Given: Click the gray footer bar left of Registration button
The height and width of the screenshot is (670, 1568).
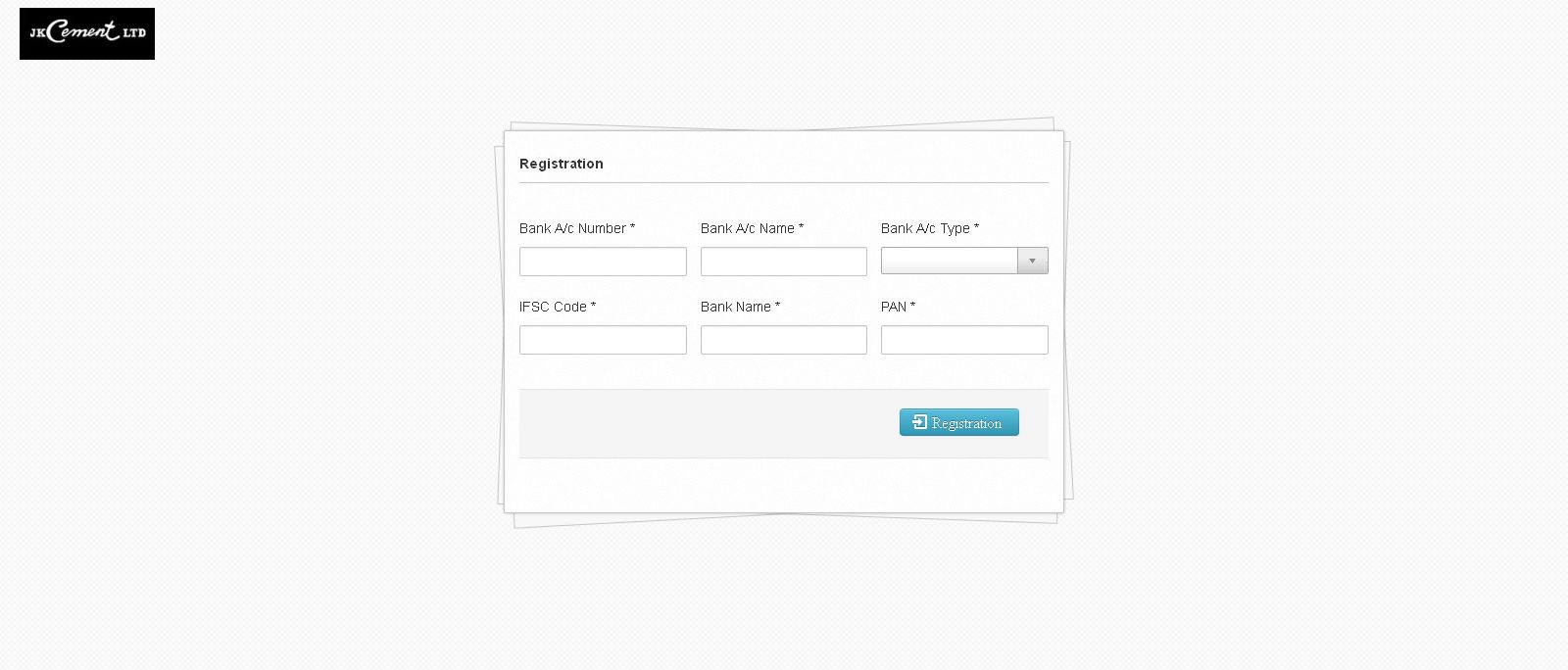Looking at the screenshot, I should tap(706, 423).
